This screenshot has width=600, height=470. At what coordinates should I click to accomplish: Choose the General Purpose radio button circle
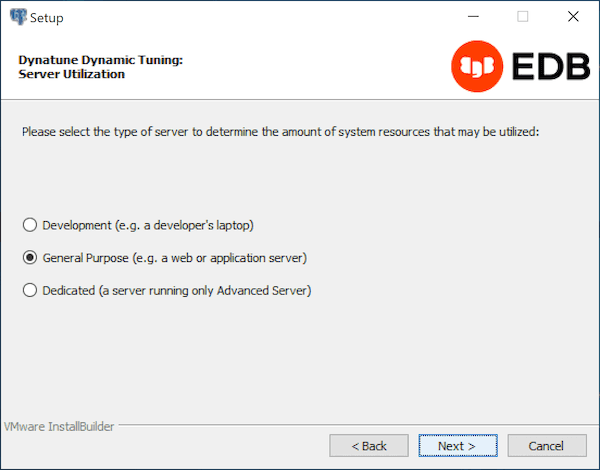(x=30, y=258)
